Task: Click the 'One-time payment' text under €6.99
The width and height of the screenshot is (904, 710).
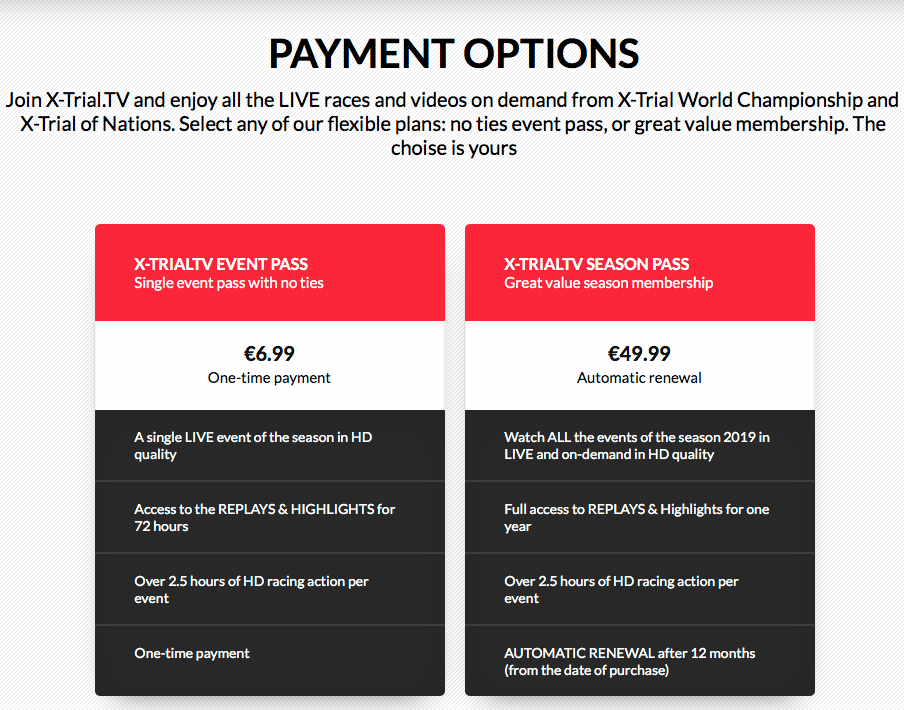Action: 269,378
